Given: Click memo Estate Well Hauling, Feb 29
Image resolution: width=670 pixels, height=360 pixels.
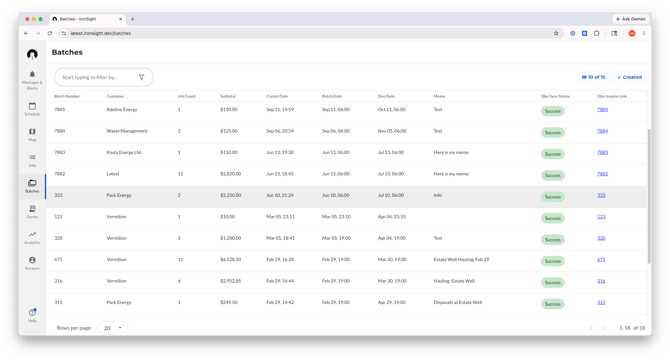Looking at the screenshot, I should coord(461,260).
